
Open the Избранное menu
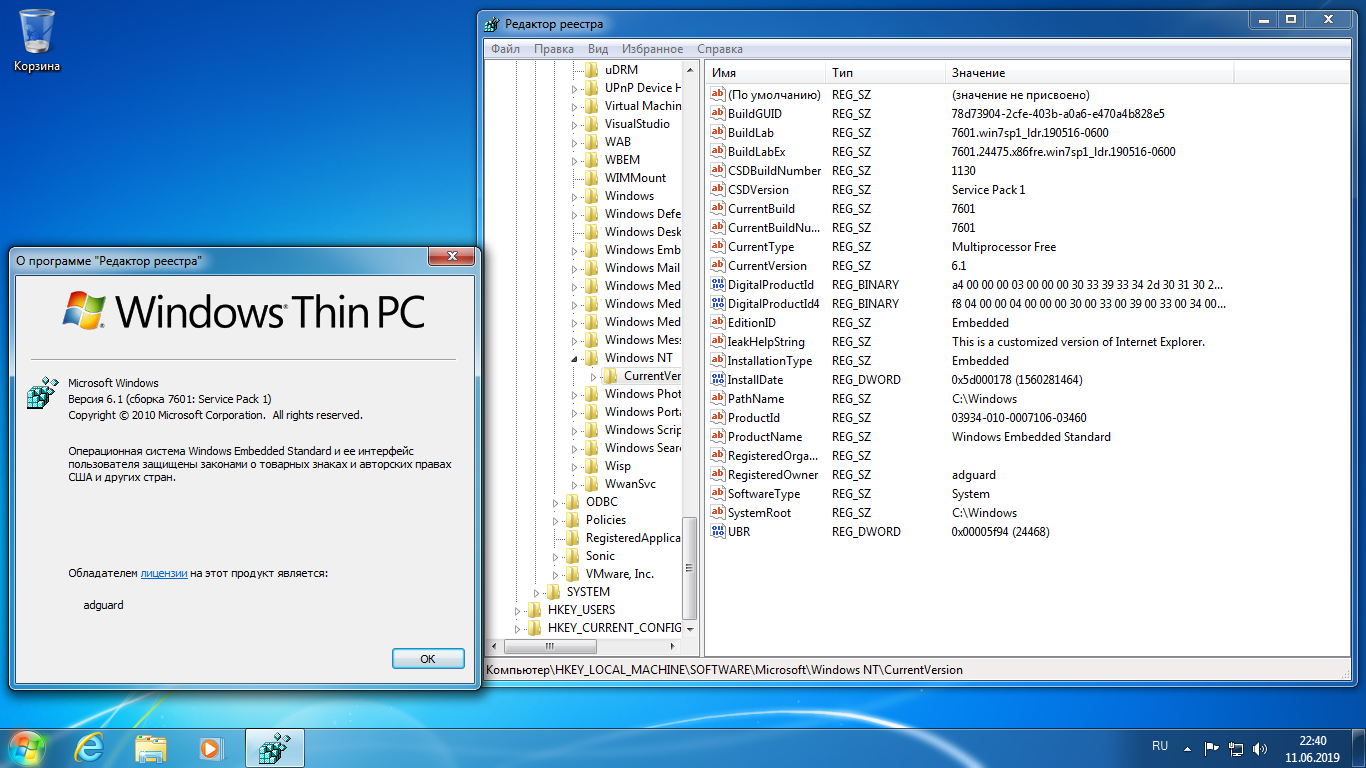[x=653, y=49]
